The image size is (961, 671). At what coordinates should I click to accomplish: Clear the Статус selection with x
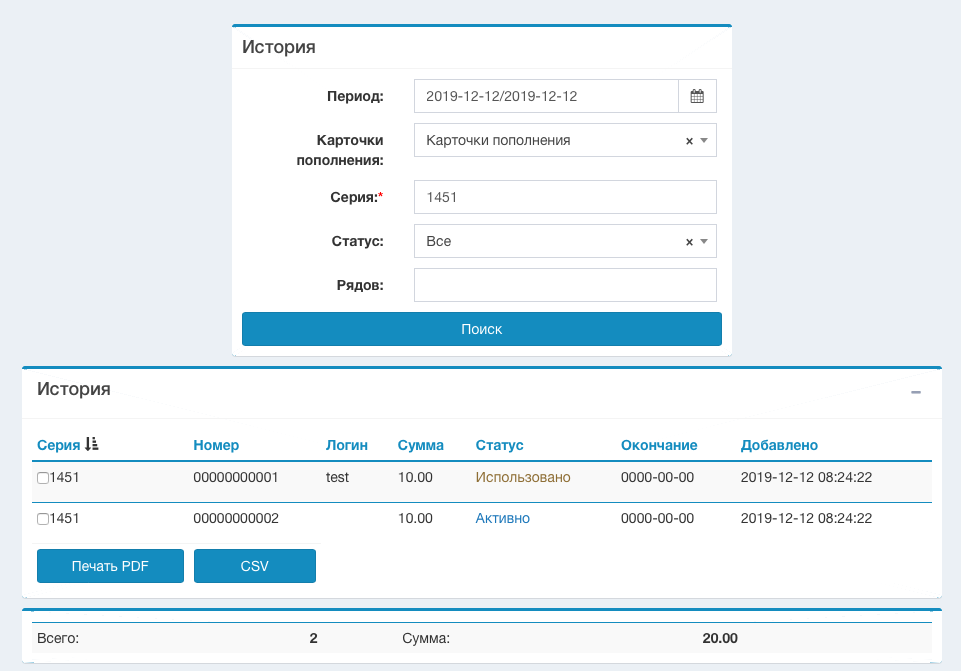[x=689, y=242]
